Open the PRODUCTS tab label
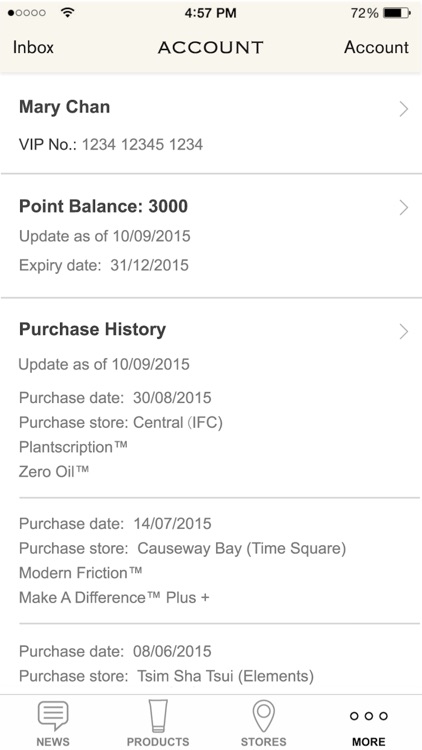 158,741
